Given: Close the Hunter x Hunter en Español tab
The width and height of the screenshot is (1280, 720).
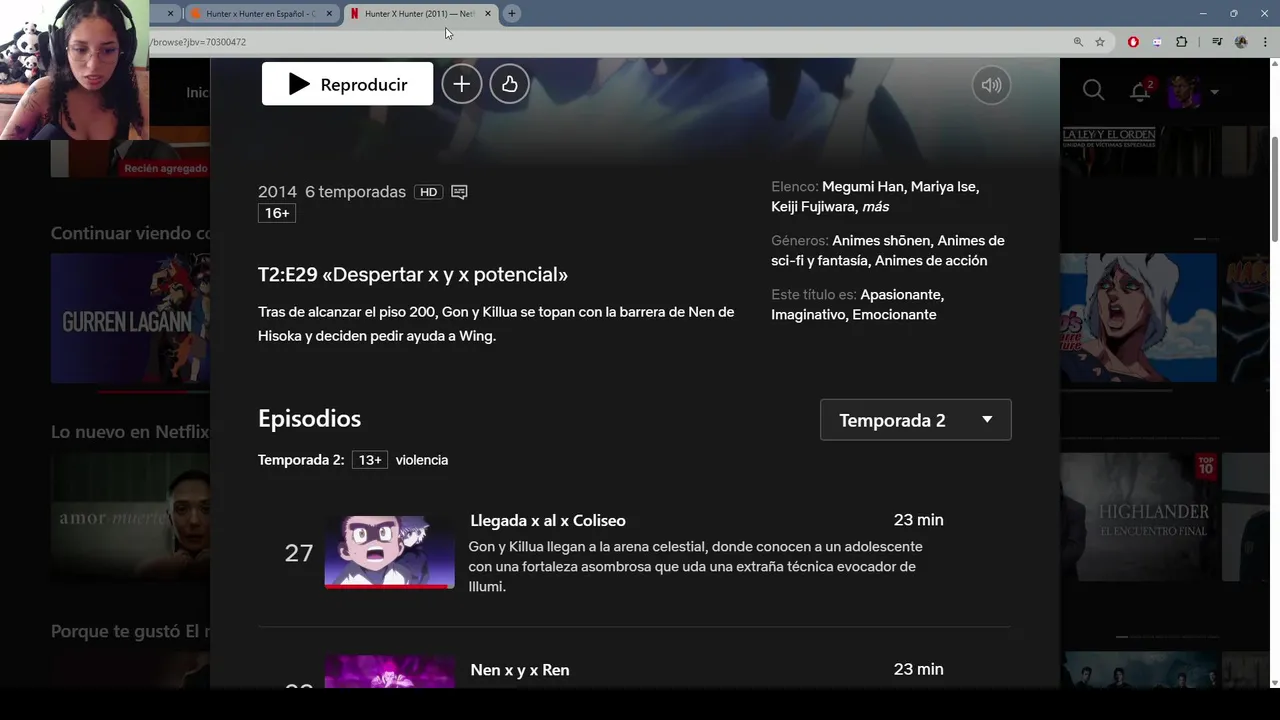Looking at the screenshot, I should click(x=329, y=14).
